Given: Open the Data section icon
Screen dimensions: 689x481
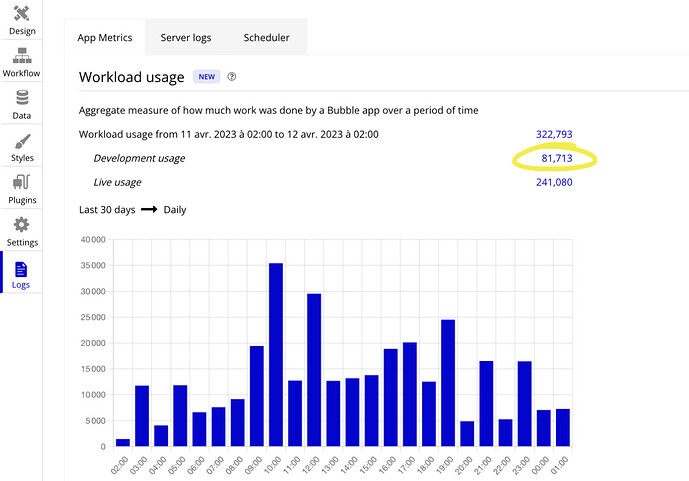Looking at the screenshot, I should (x=22, y=98).
